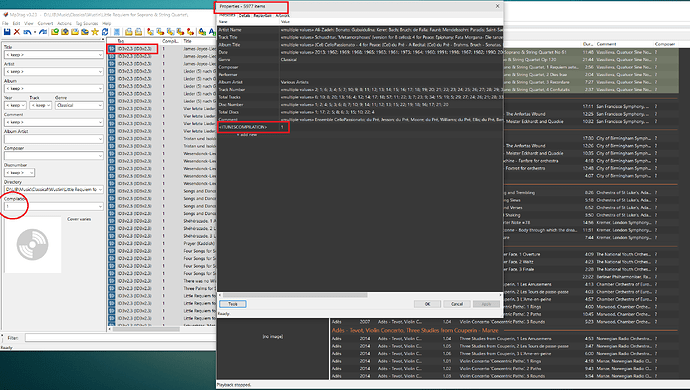Click the first yellow folder change-directory icon

coord(55,32)
